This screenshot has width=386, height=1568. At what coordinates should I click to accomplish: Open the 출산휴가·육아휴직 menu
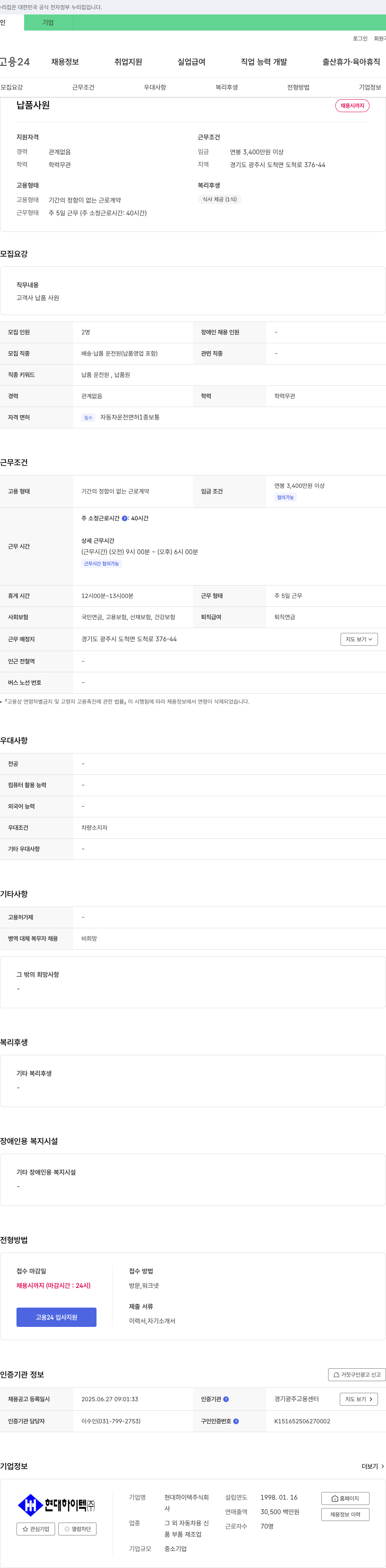click(351, 62)
